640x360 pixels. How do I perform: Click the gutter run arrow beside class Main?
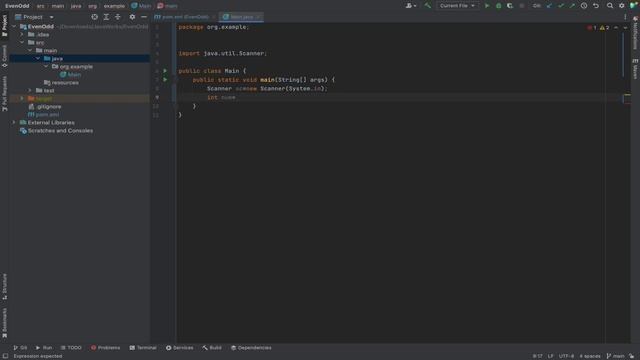pyautogui.click(x=165, y=71)
